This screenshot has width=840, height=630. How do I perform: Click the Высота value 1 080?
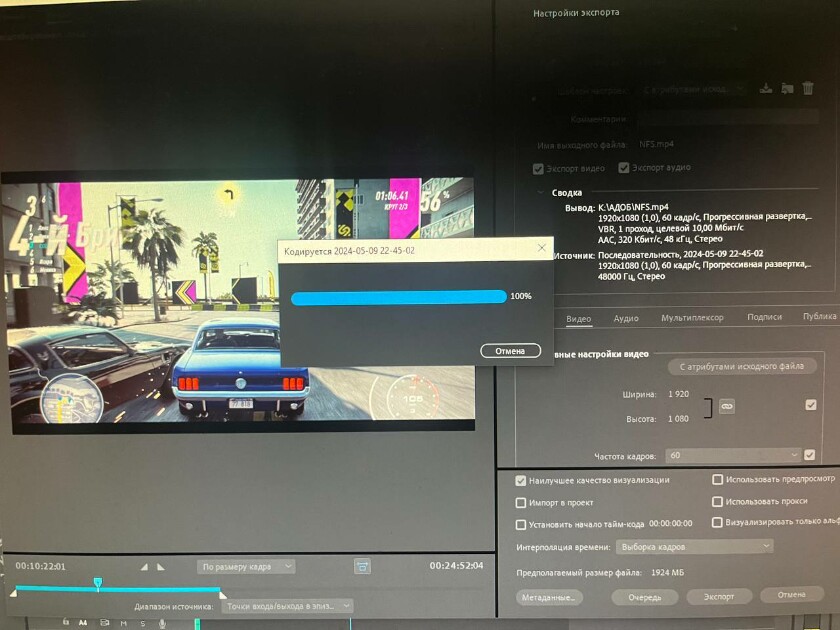(x=678, y=419)
